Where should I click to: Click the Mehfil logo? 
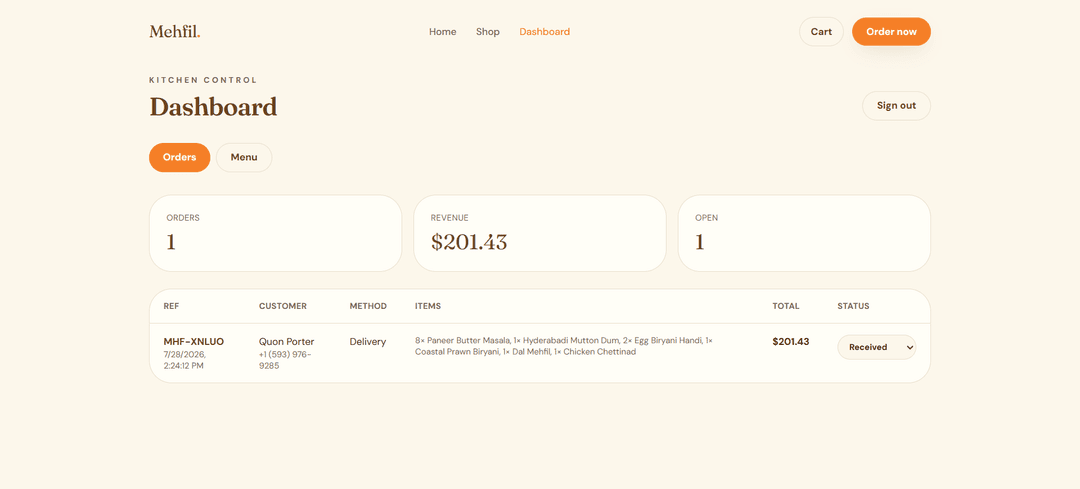[x=175, y=32]
